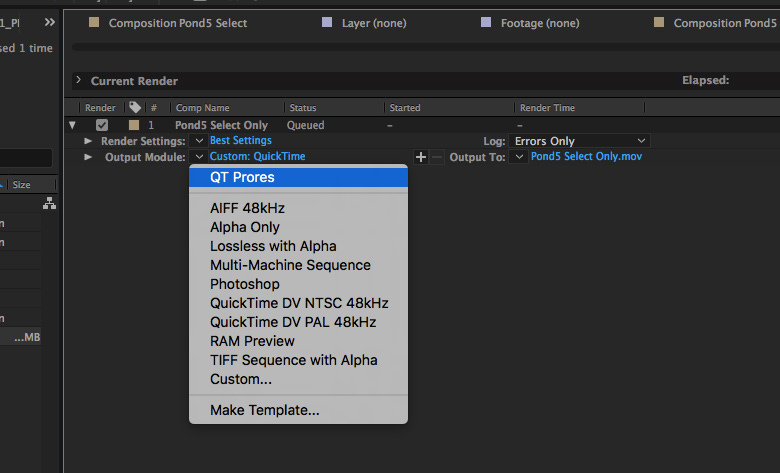This screenshot has height=473, width=780.
Task: Click the flowchart icon in project panel
Action: (49, 204)
